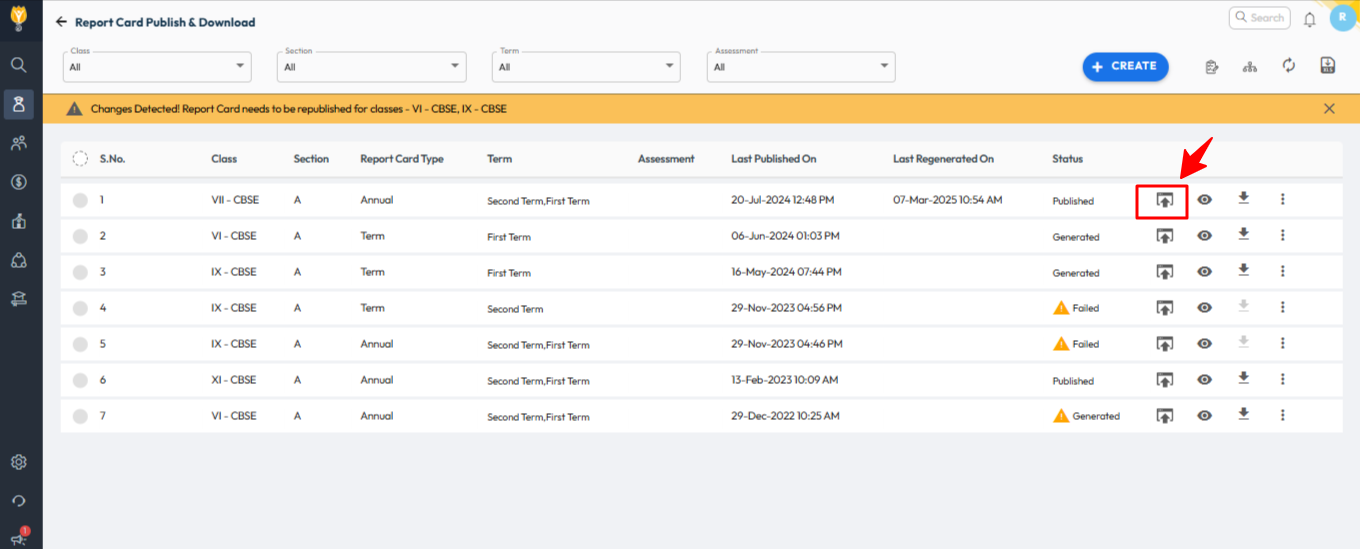Image resolution: width=1360 pixels, height=549 pixels.
Task: Open the people menu in sidebar
Action: 18,143
